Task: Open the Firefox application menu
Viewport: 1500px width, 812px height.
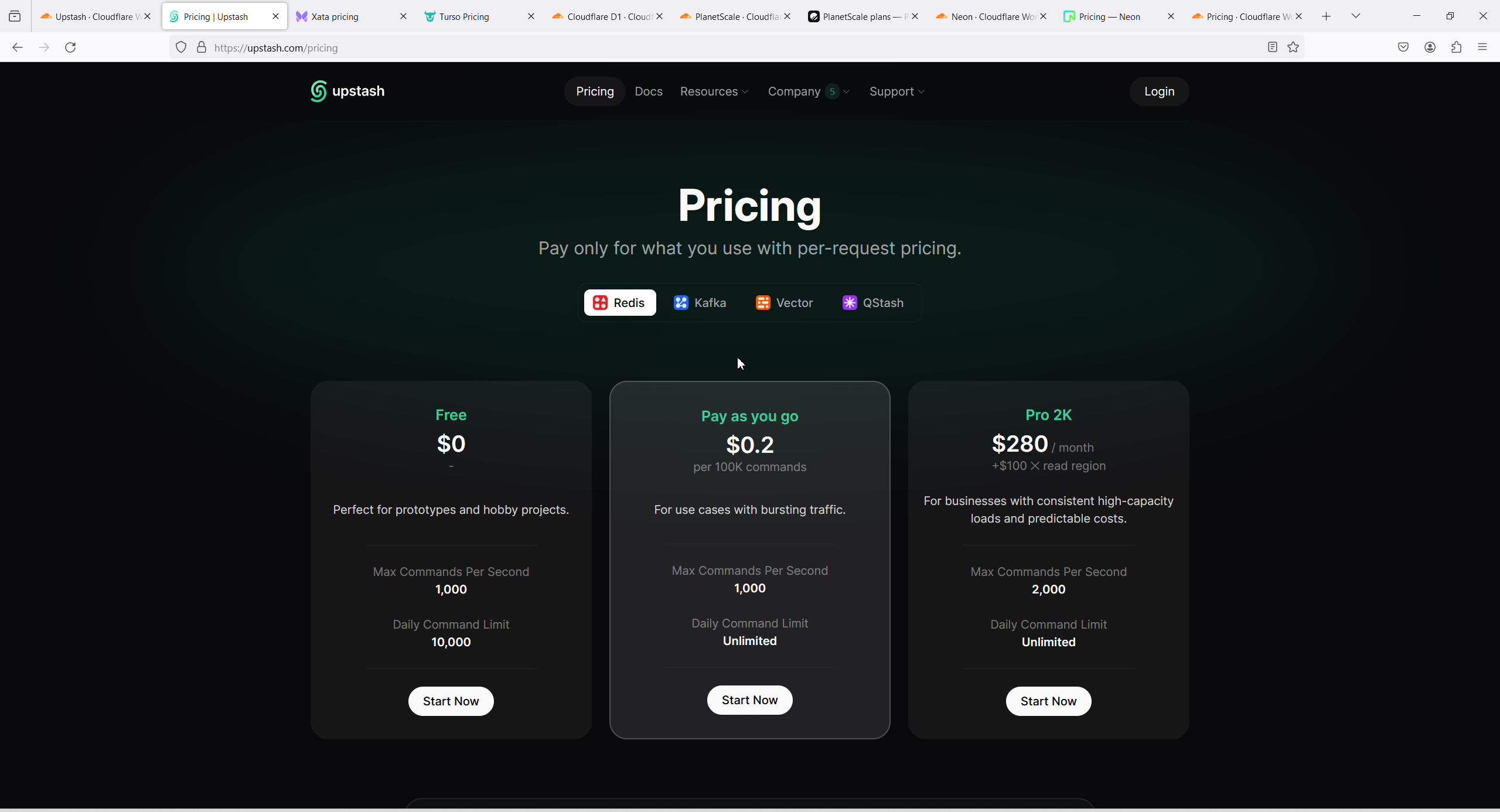Action: coord(1482,47)
